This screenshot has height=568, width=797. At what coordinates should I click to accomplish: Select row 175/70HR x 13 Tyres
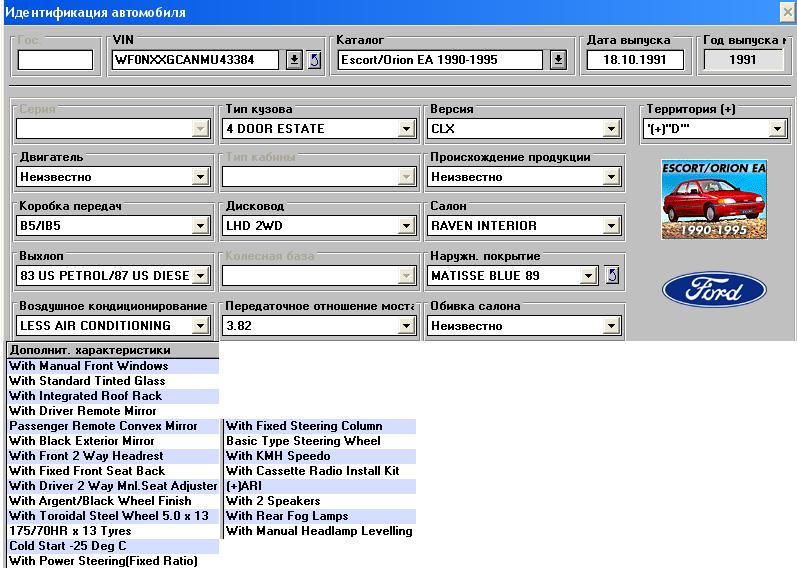[x=113, y=531]
